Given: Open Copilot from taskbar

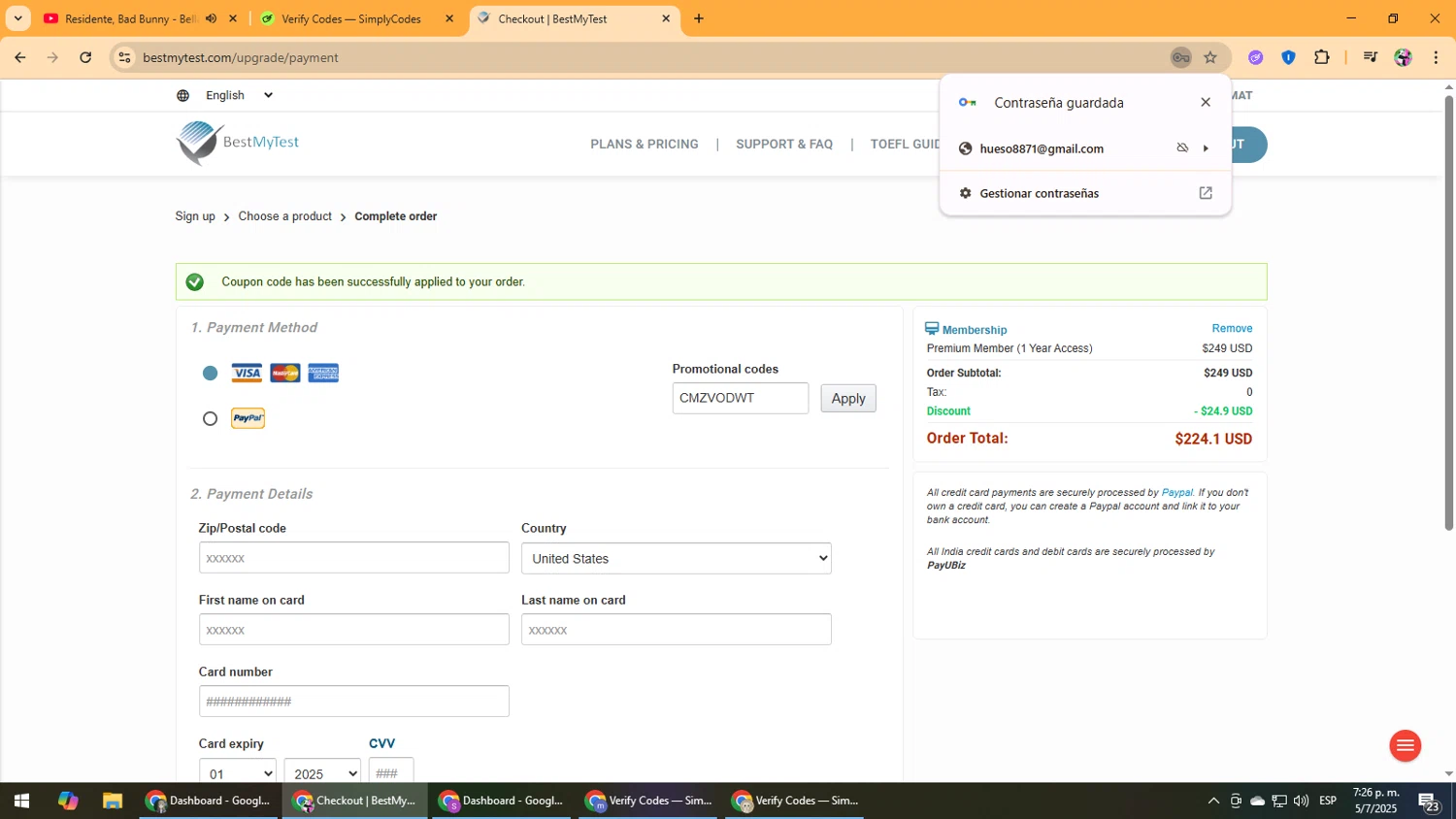Looking at the screenshot, I should pos(67,801).
